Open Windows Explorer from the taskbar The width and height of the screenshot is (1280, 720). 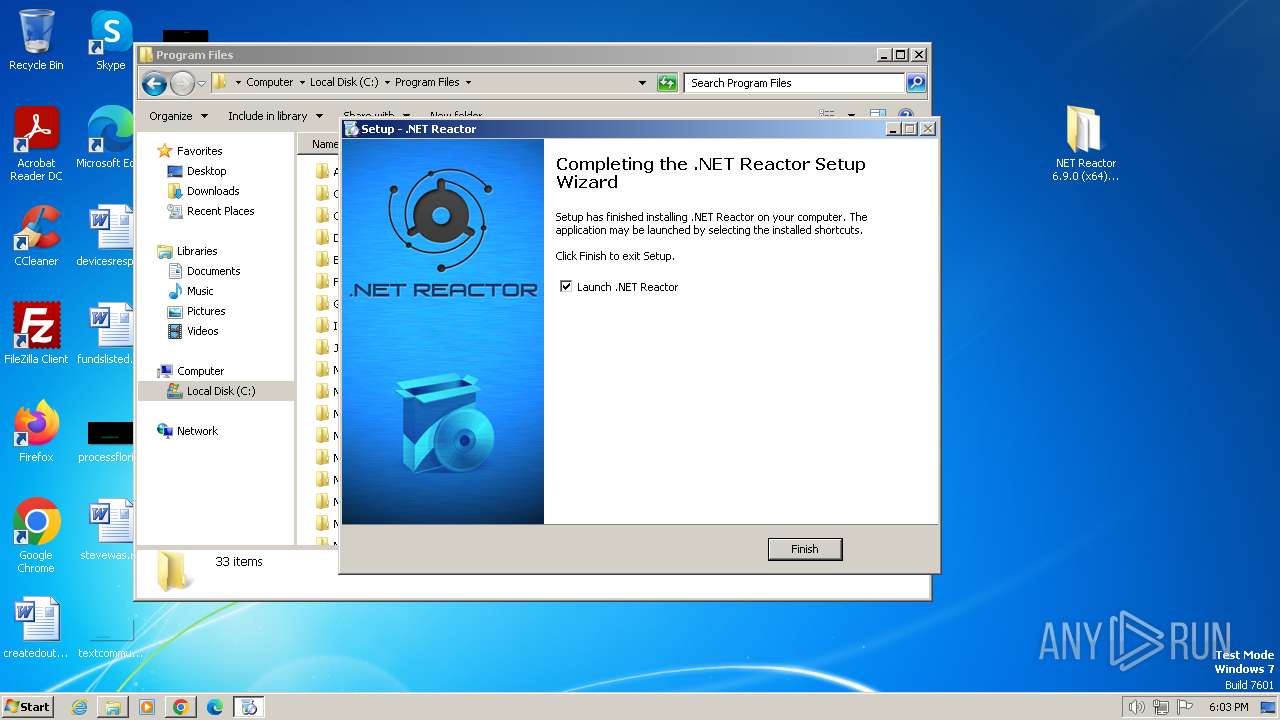pos(113,707)
